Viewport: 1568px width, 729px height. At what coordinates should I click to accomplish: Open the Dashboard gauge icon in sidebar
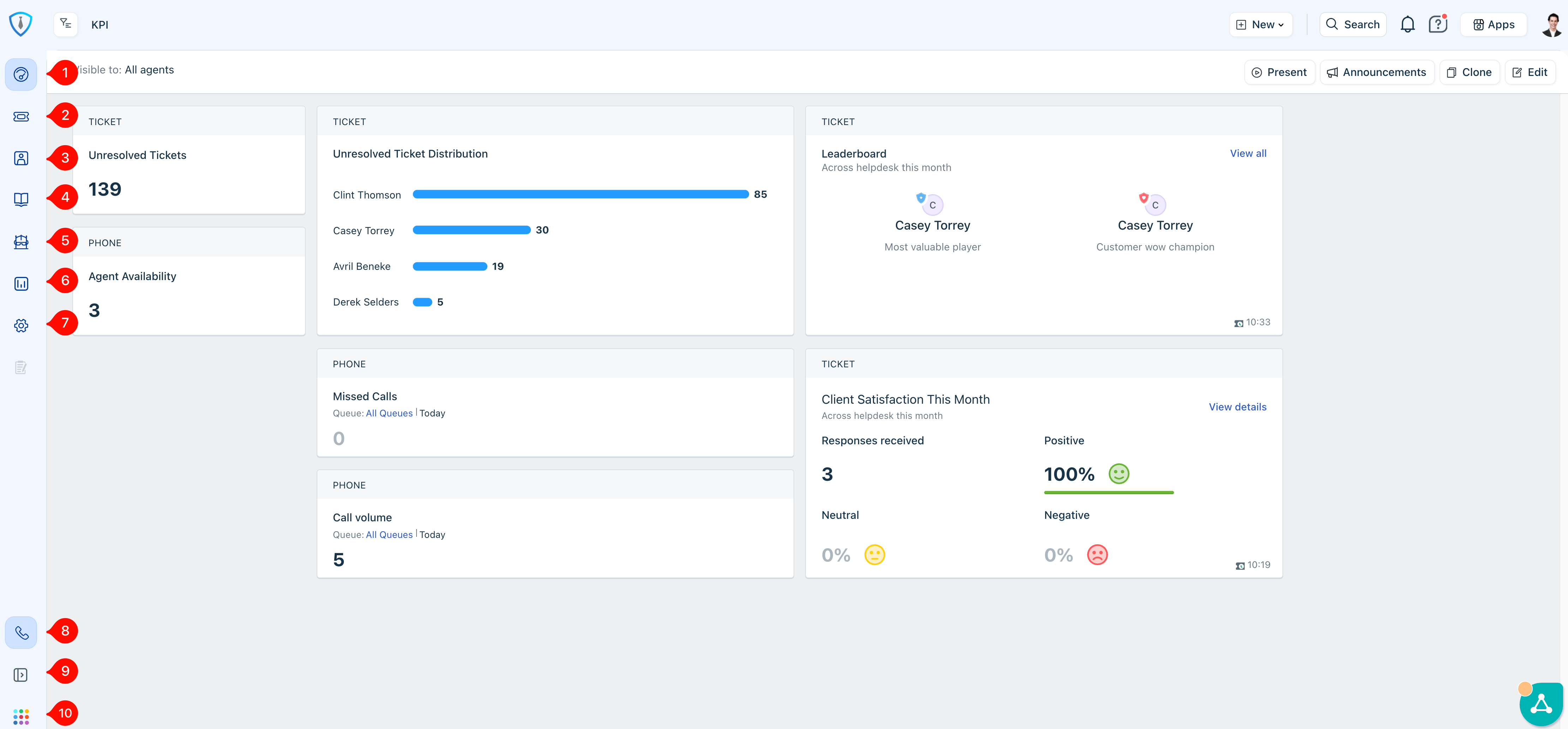point(21,74)
